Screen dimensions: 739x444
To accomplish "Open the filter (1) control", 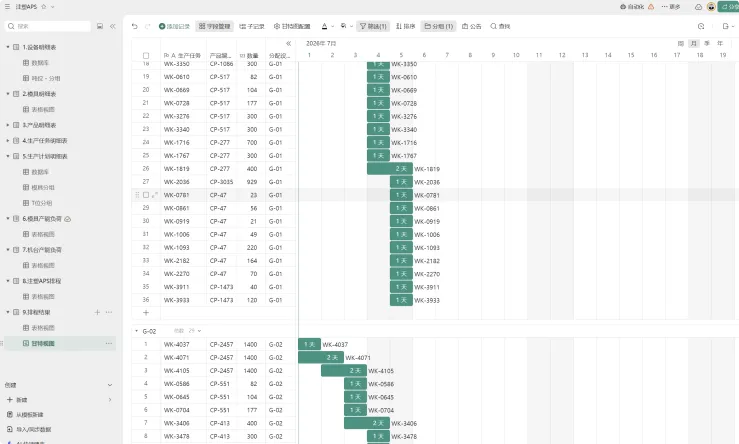I will (373, 26).
